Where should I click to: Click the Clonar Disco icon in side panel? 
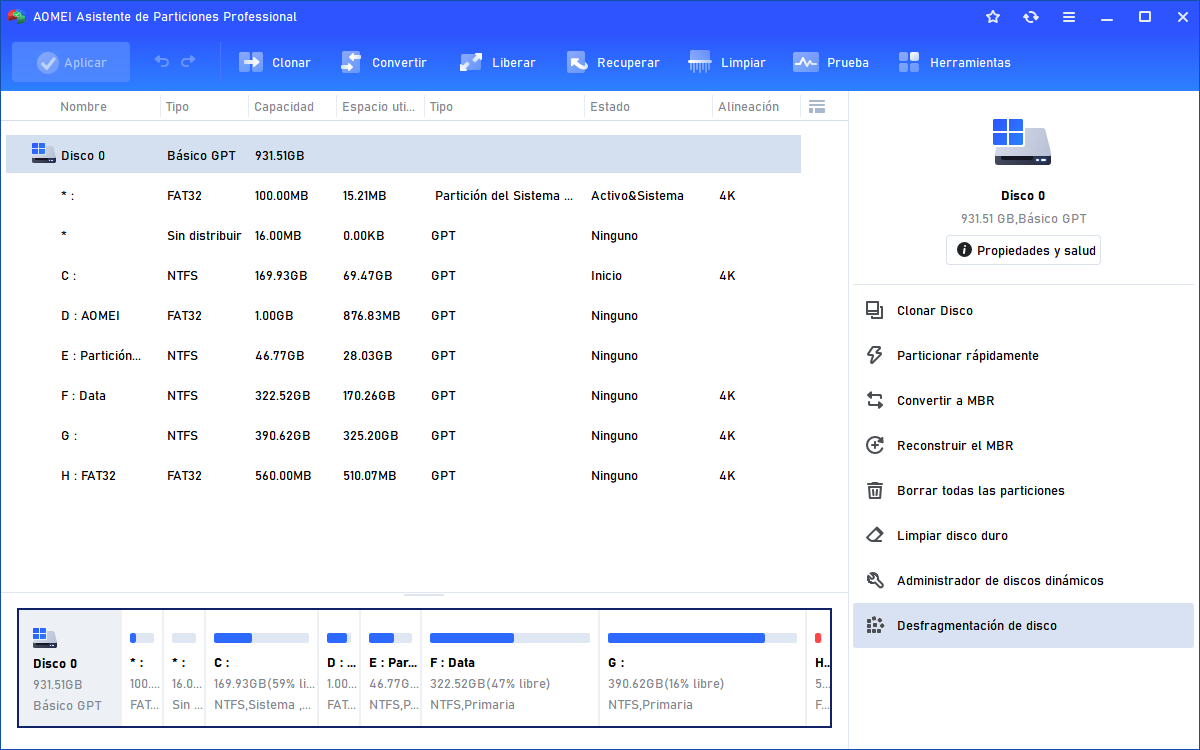875,311
